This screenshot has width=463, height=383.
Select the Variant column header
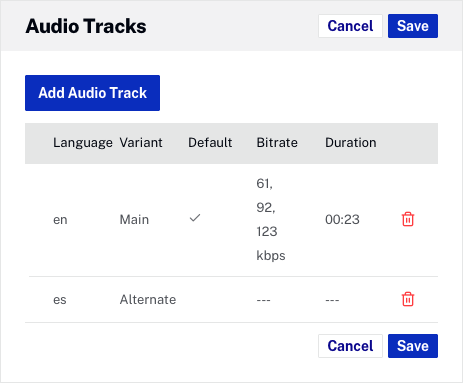coord(141,143)
